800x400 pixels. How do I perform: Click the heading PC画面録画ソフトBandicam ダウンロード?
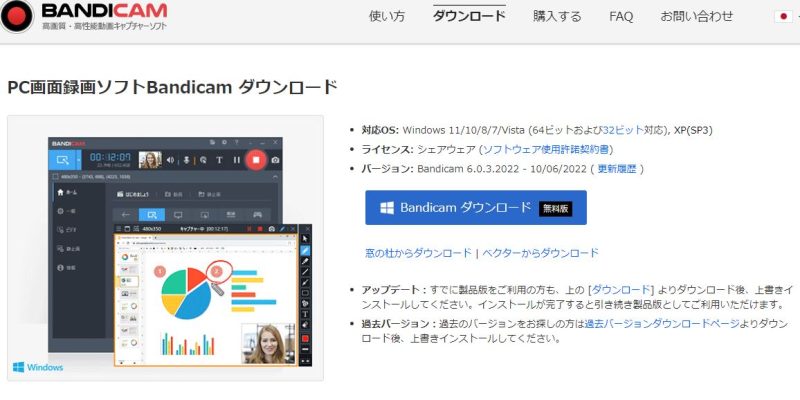pyautogui.click(x=172, y=87)
